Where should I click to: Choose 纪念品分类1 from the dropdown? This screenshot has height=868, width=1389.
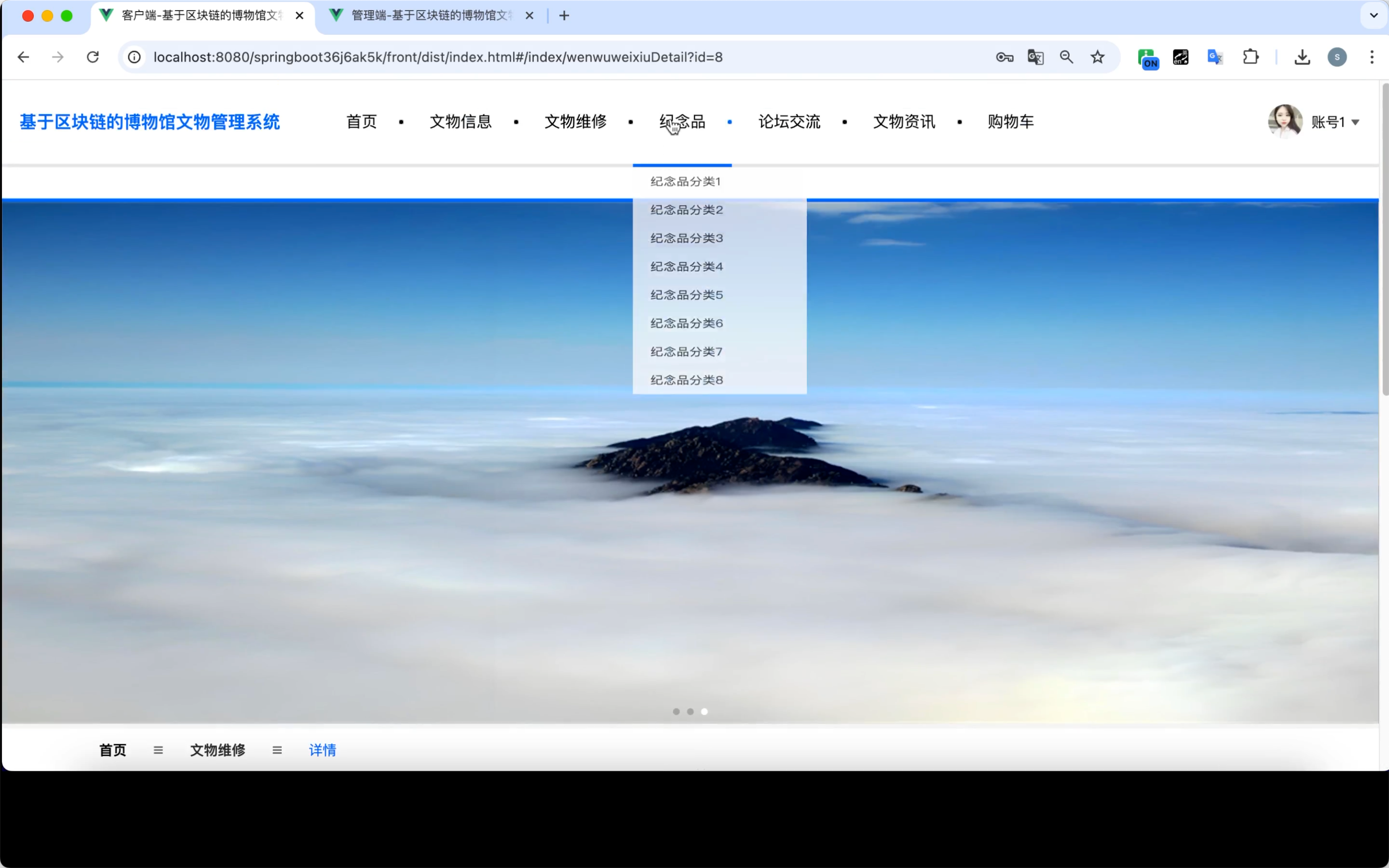click(x=720, y=181)
